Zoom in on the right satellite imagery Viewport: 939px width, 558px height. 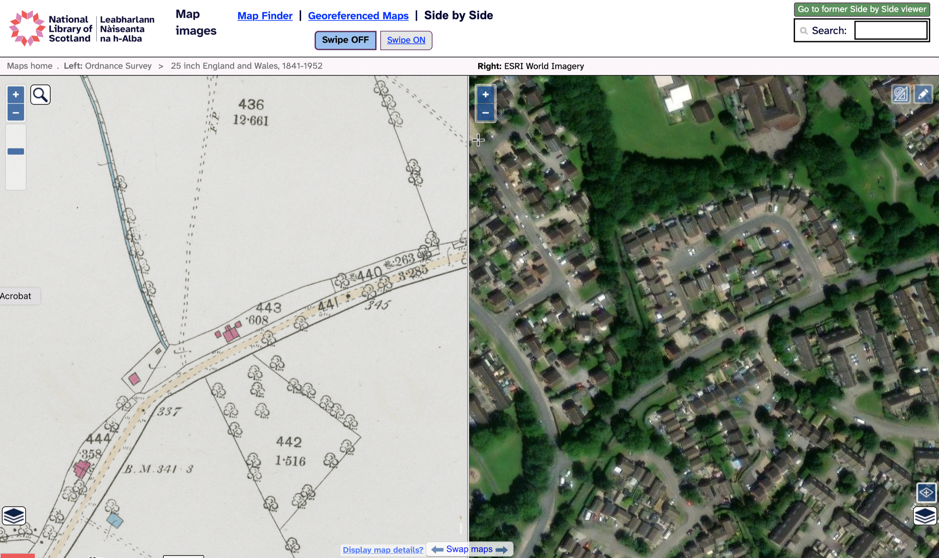[x=486, y=94]
